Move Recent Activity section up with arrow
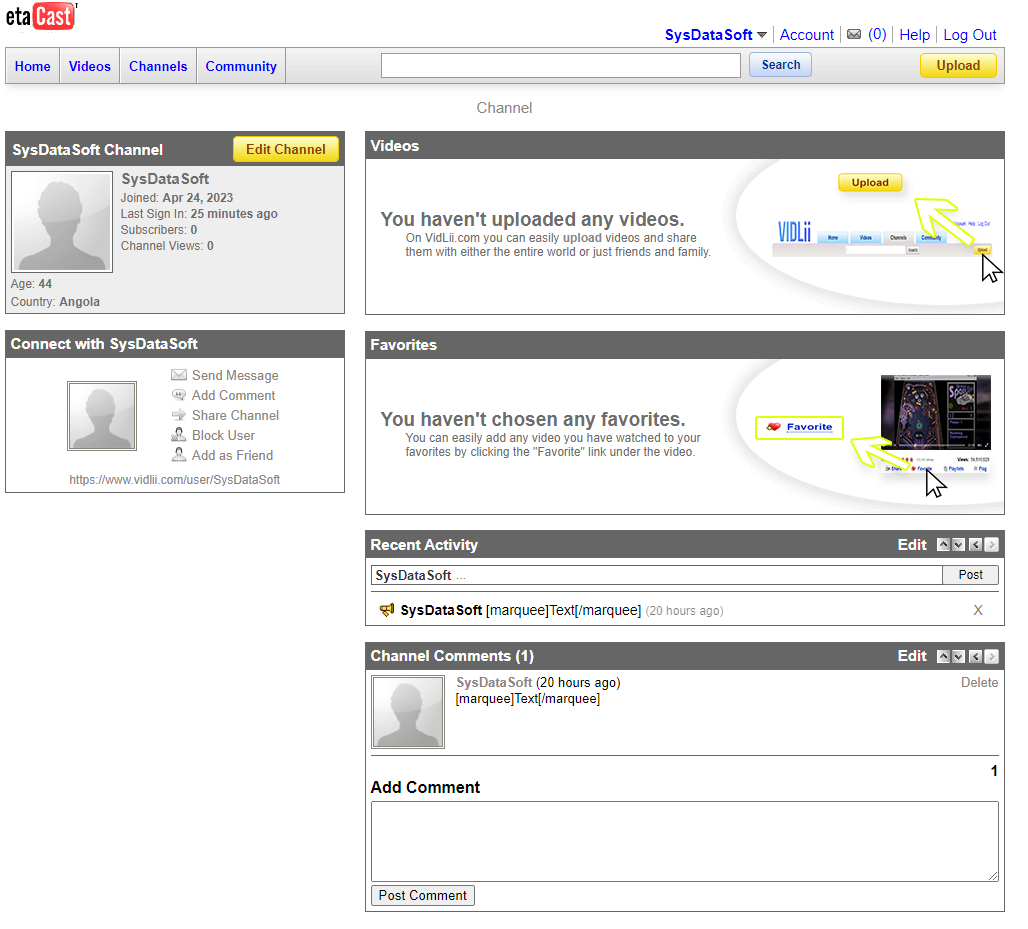The height and width of the screenshot is (929, 1028). click(943, 545)
